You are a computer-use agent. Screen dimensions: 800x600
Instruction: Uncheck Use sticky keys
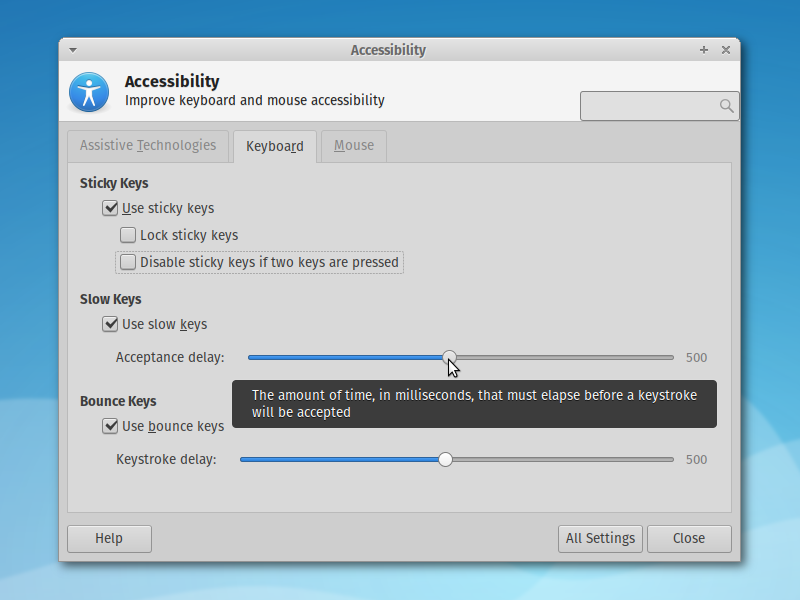click(x=110, y=208)
